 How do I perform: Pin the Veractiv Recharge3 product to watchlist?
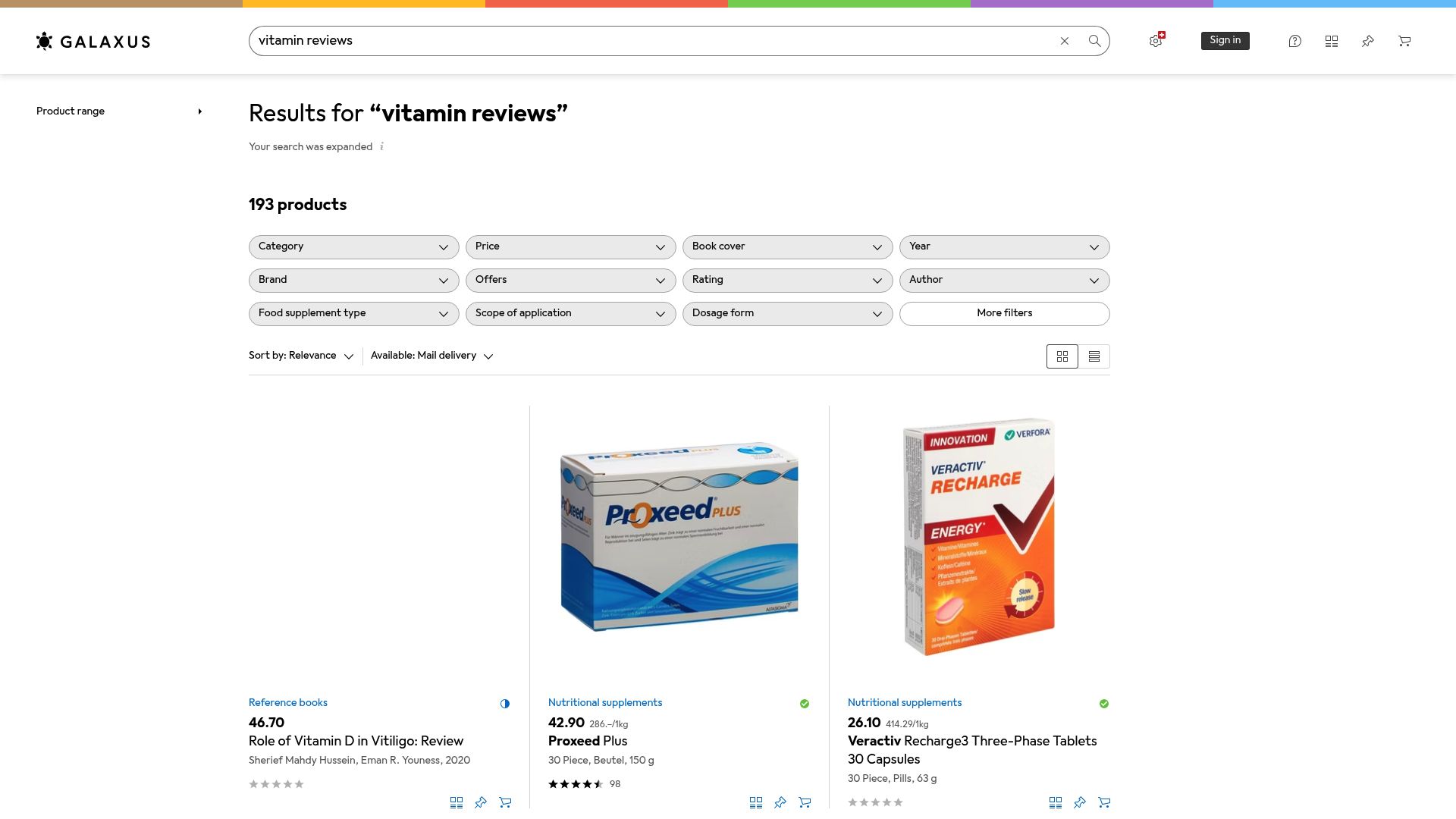1079,802
